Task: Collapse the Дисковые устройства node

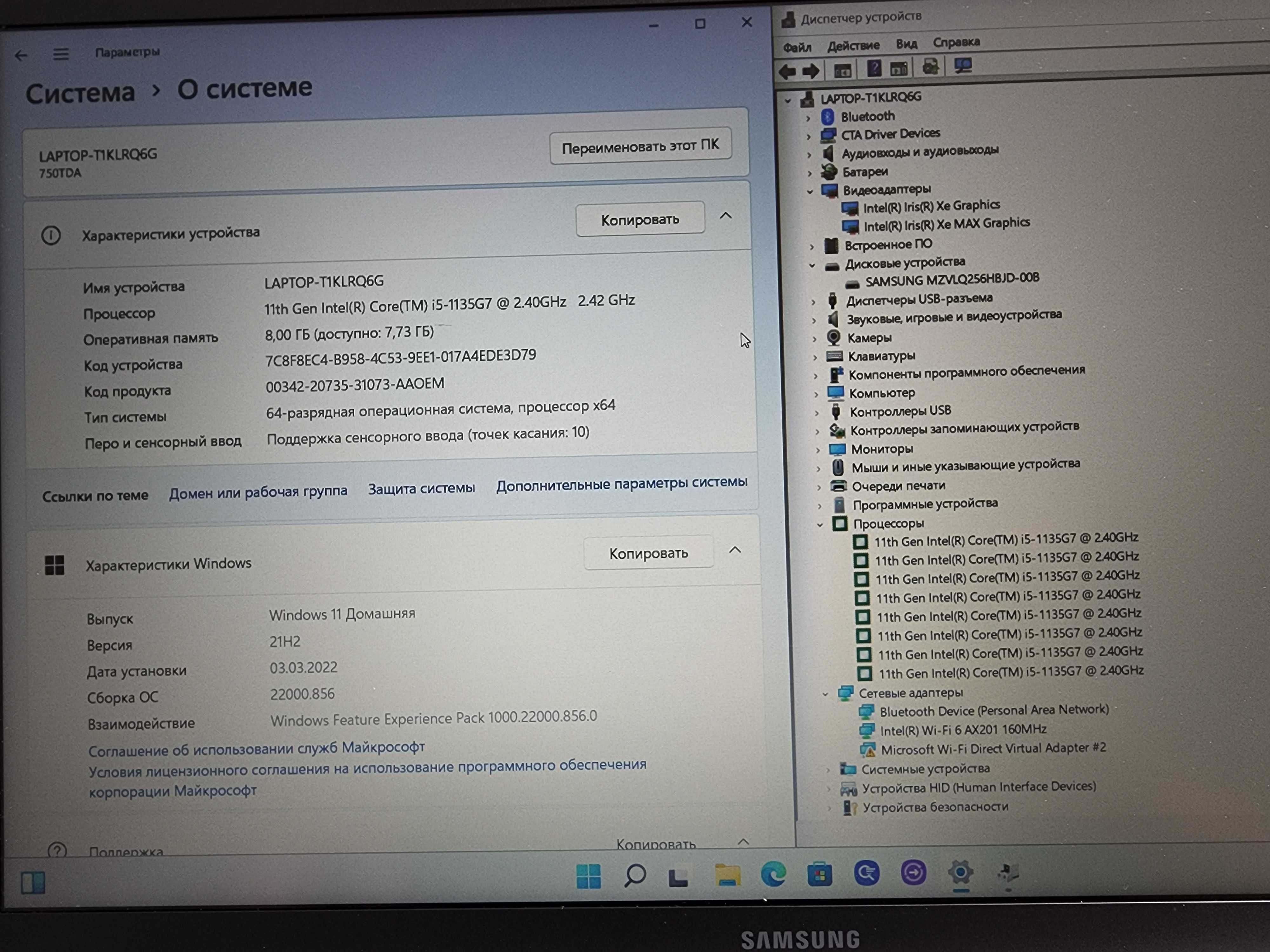Action: (812, 266)
